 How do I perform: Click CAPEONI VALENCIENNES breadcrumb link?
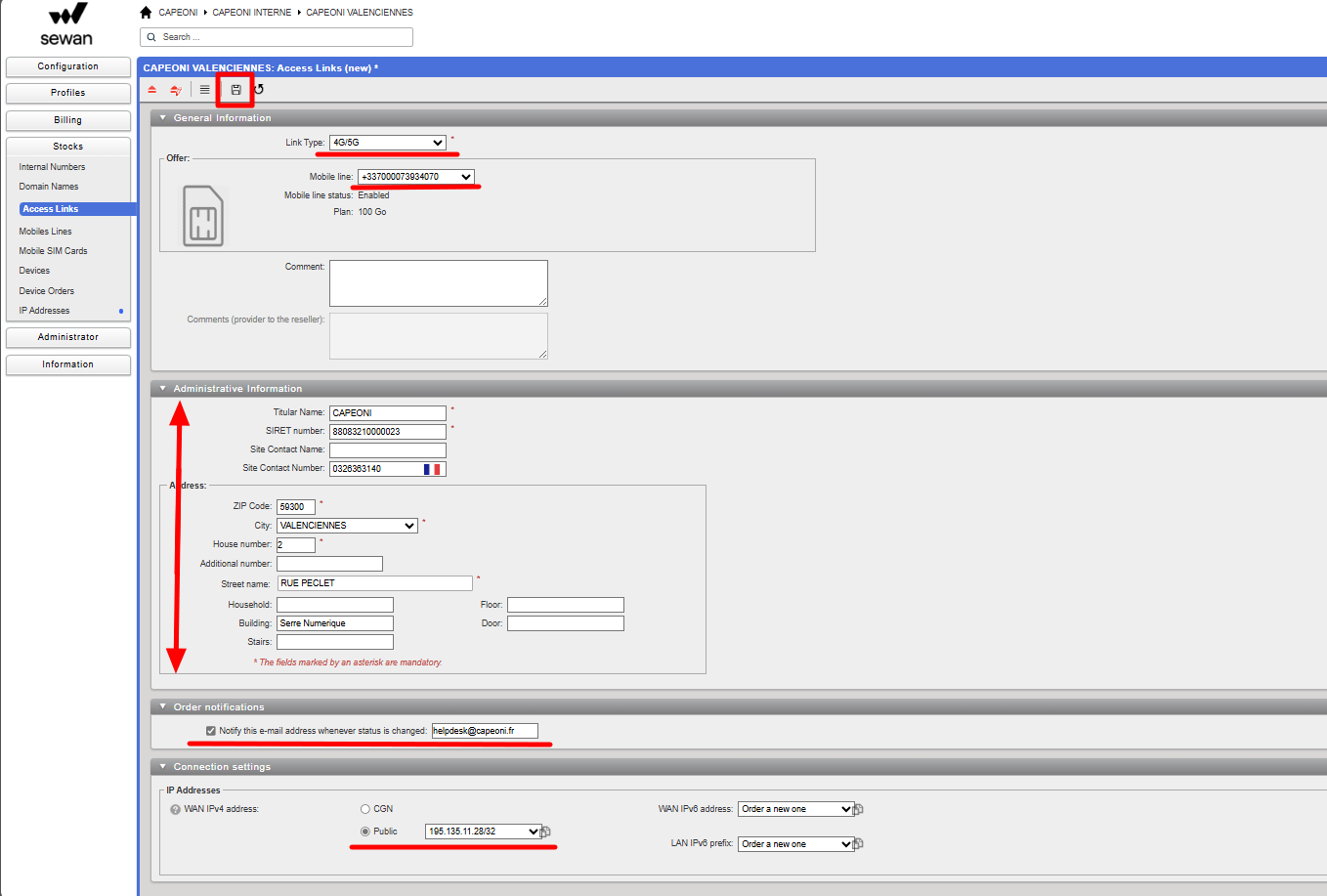[x=360, y=13]
